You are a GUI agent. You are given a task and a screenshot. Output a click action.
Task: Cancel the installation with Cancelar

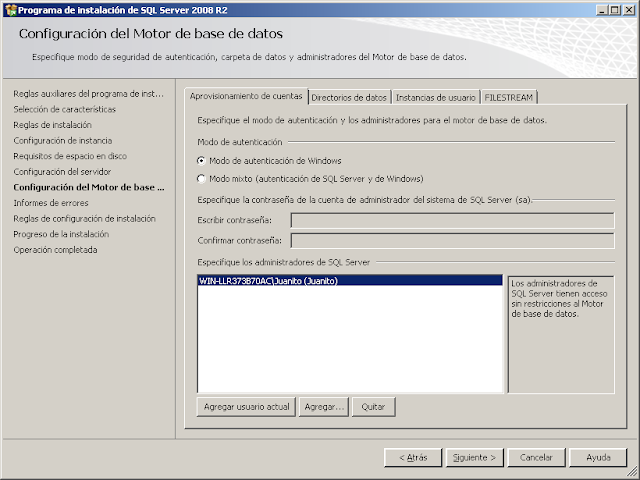tap(536, 458)
